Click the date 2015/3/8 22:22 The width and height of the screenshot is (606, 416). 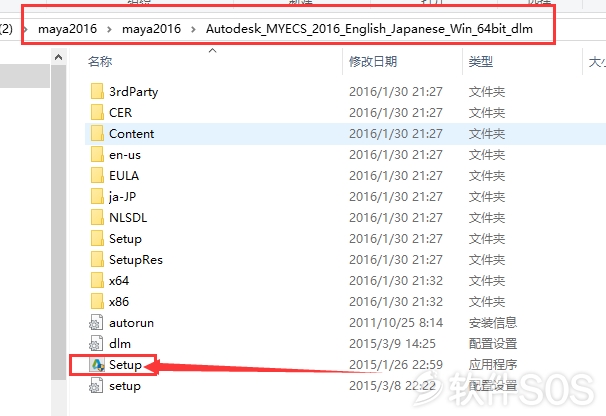click(392, 385)
